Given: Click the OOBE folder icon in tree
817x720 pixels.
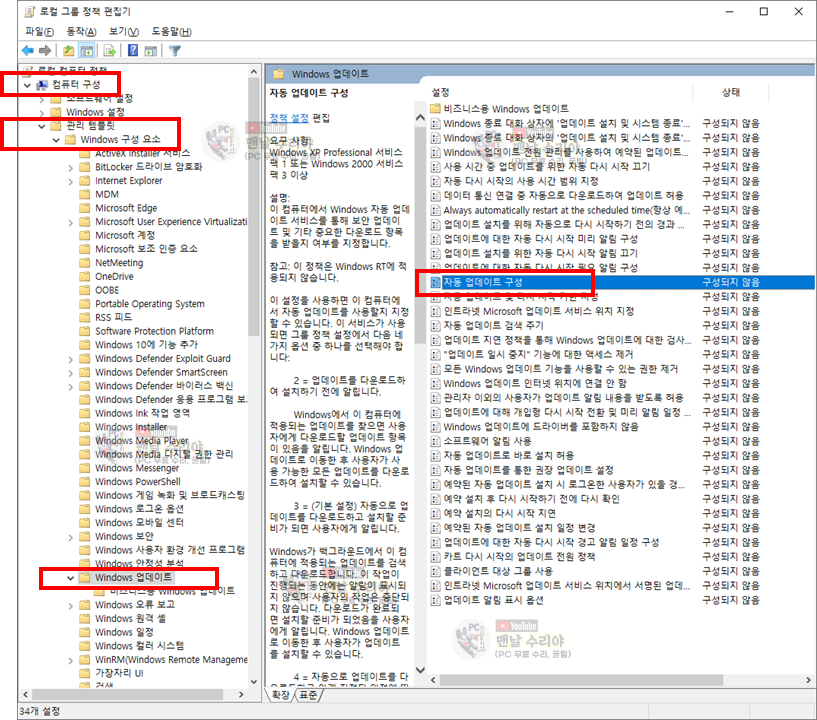Looking at the screenshot, I should (x=84, y=290).
